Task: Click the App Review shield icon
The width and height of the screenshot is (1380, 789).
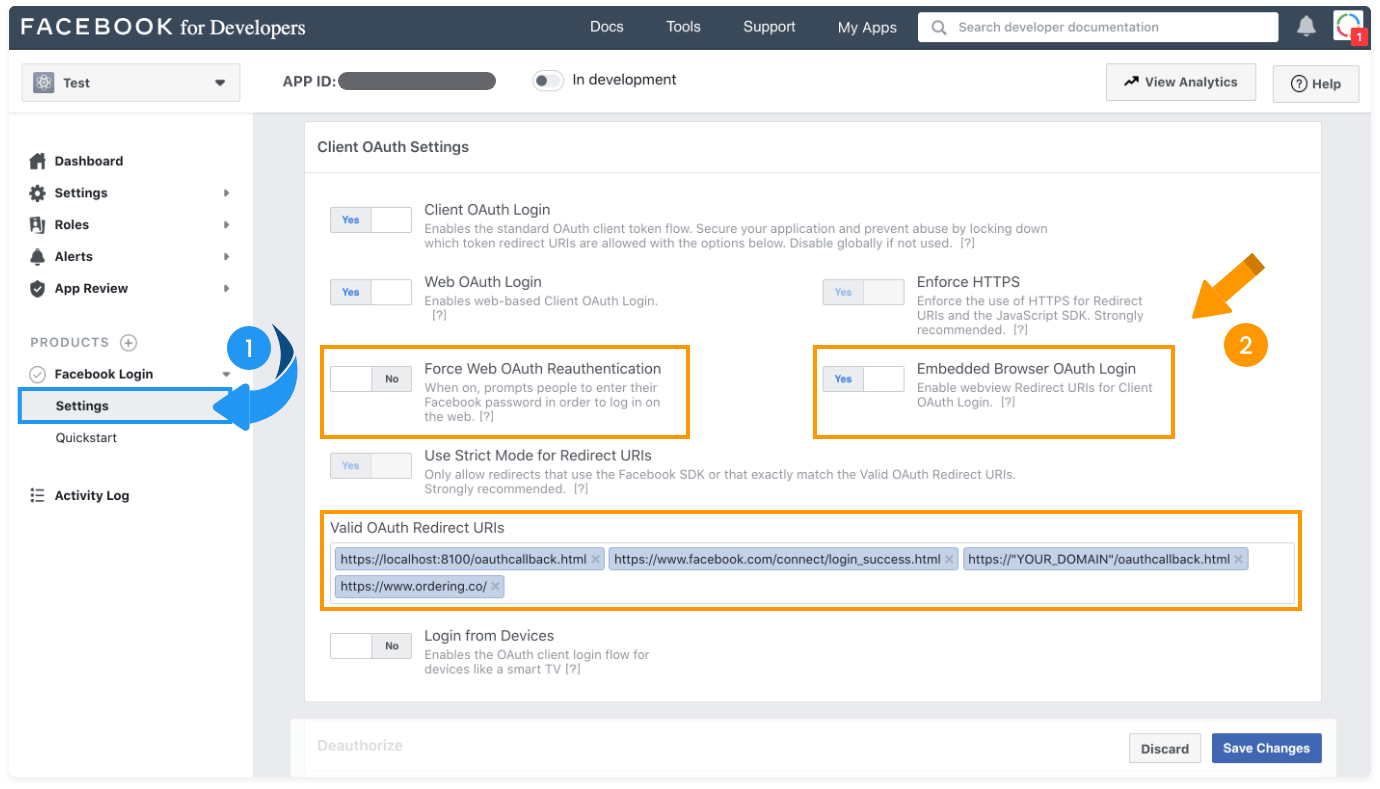Action: pos(38,289)
